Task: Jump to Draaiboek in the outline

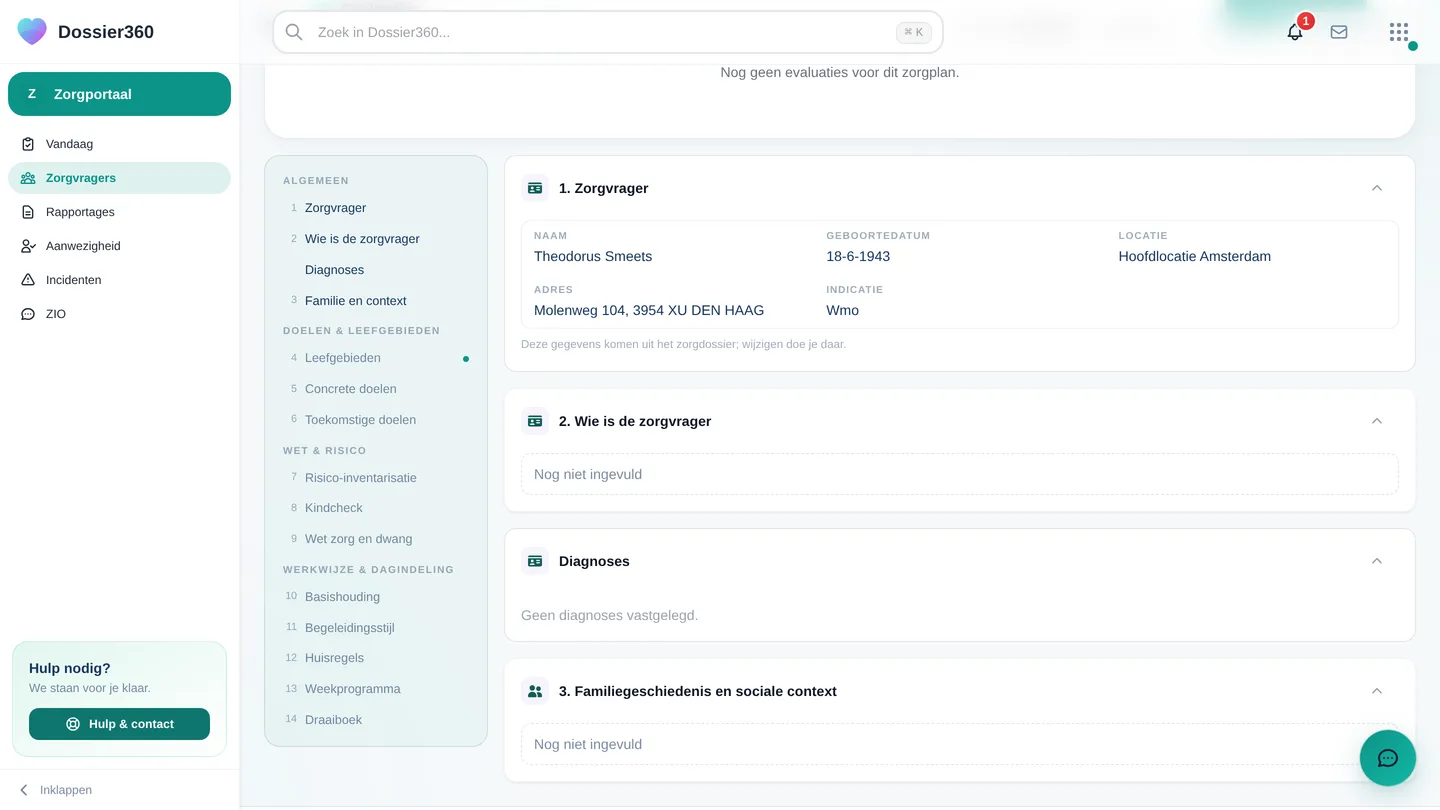Action: [376, 720]
